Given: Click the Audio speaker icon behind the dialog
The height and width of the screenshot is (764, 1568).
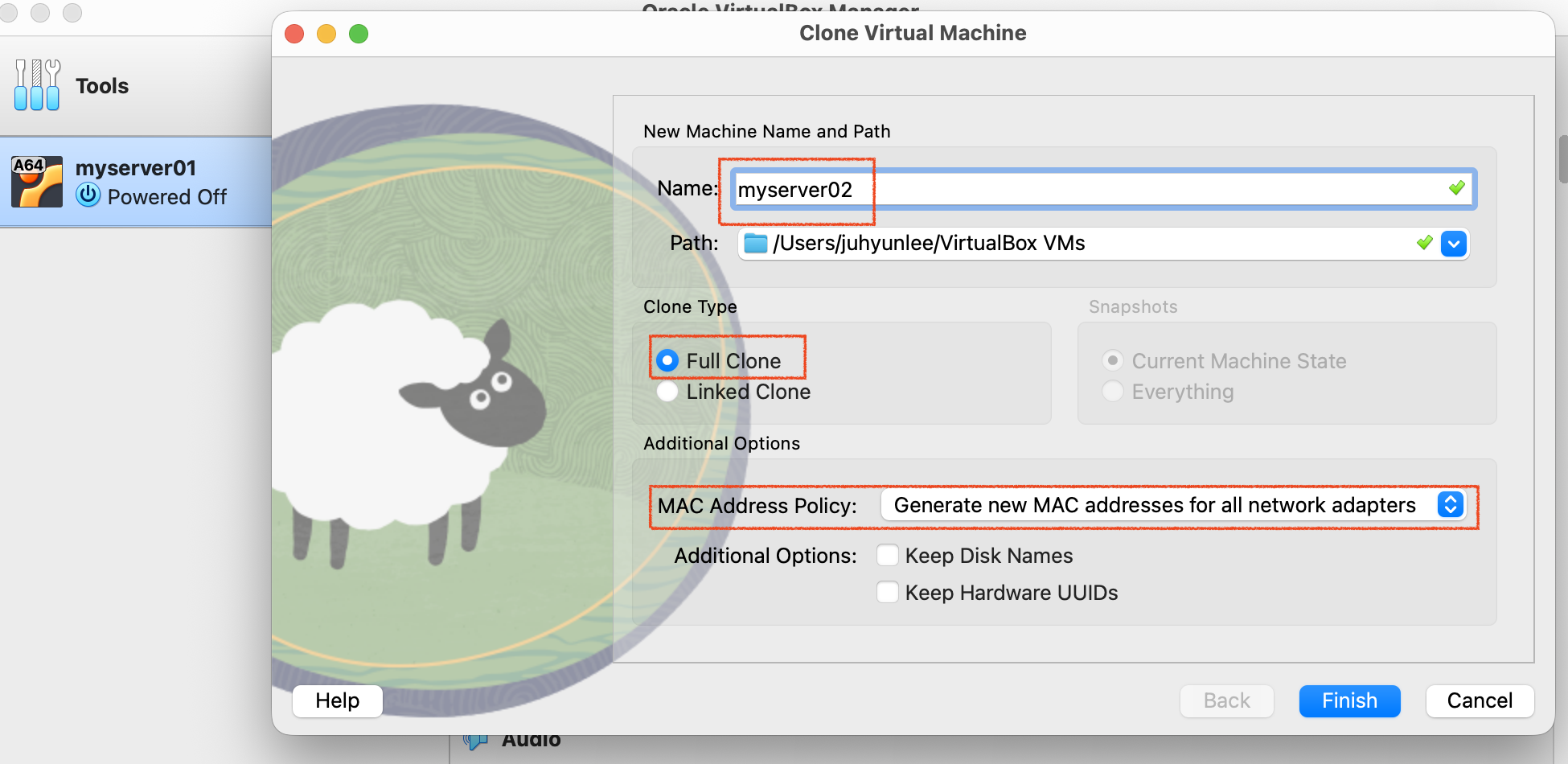Looking at the screenshot, I should pos(475,741).
